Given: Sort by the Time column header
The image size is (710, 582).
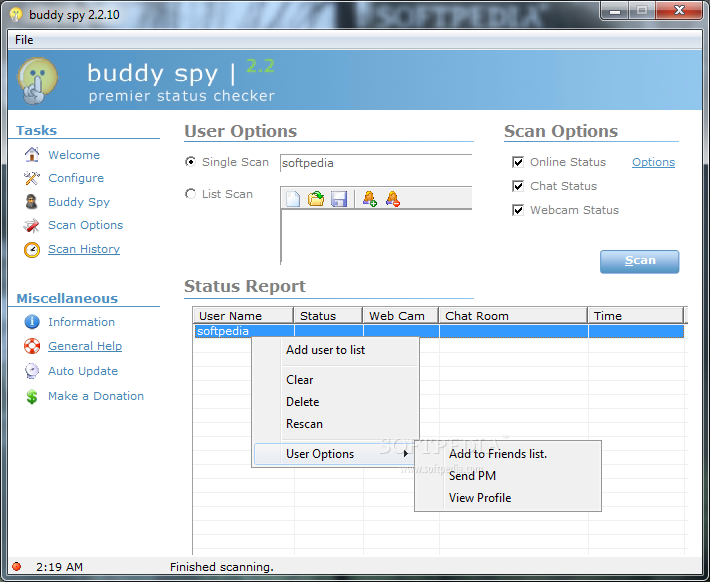Looking at the screenshot, I should tap(636, 316).
